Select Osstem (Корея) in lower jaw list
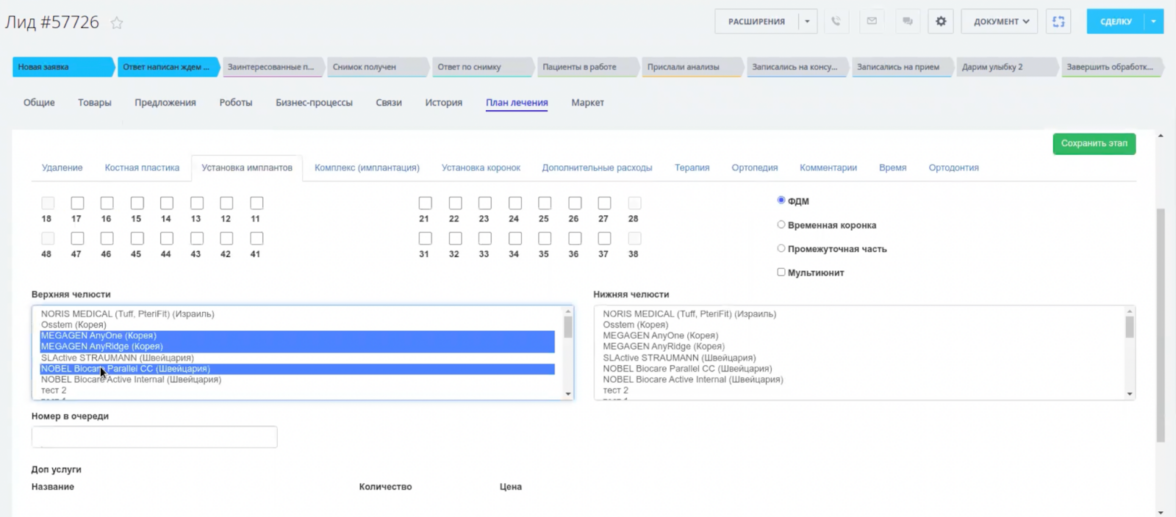 pos(635,325)
